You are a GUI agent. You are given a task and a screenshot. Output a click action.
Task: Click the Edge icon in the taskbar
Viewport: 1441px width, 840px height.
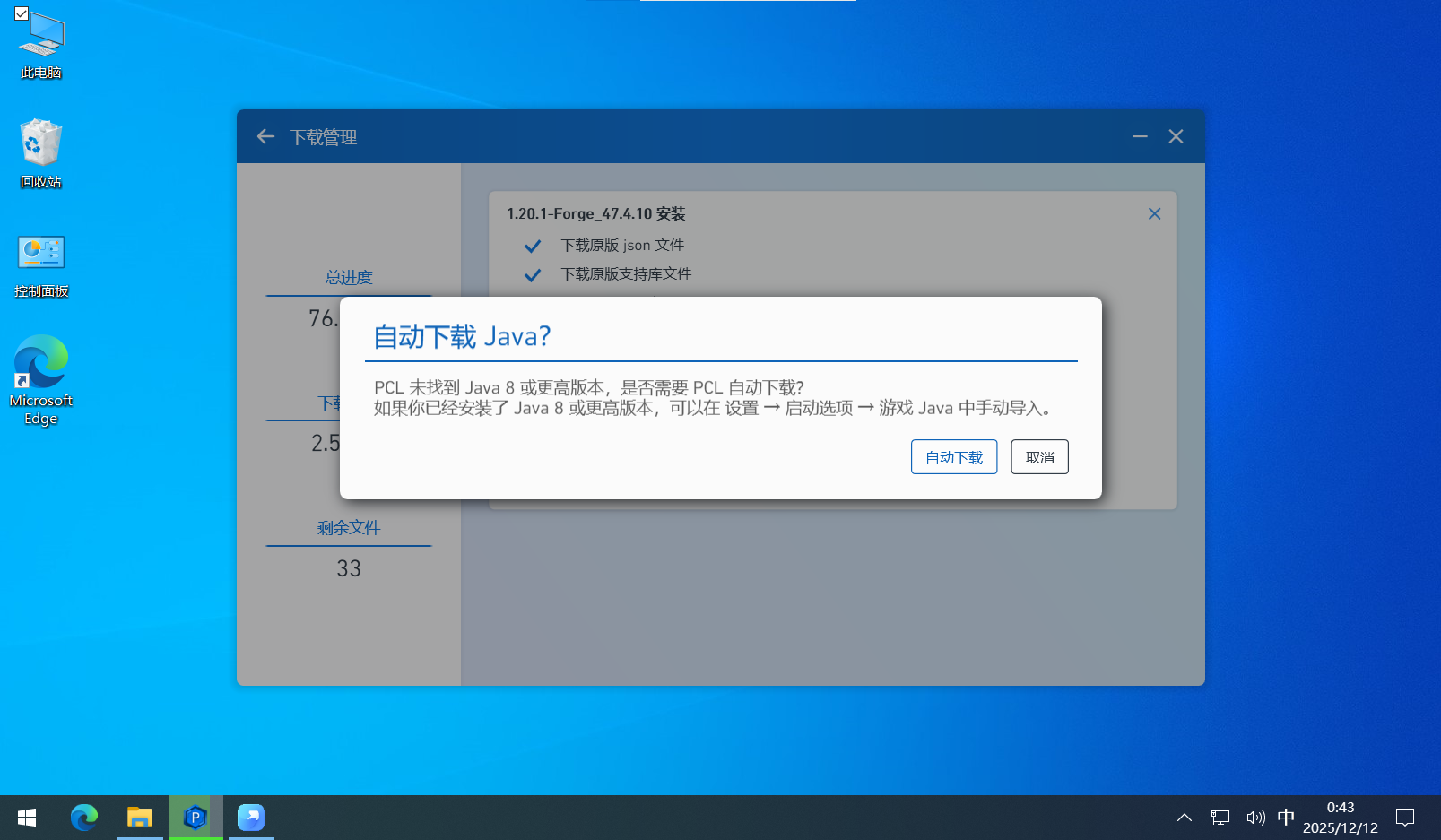[84, 818]
